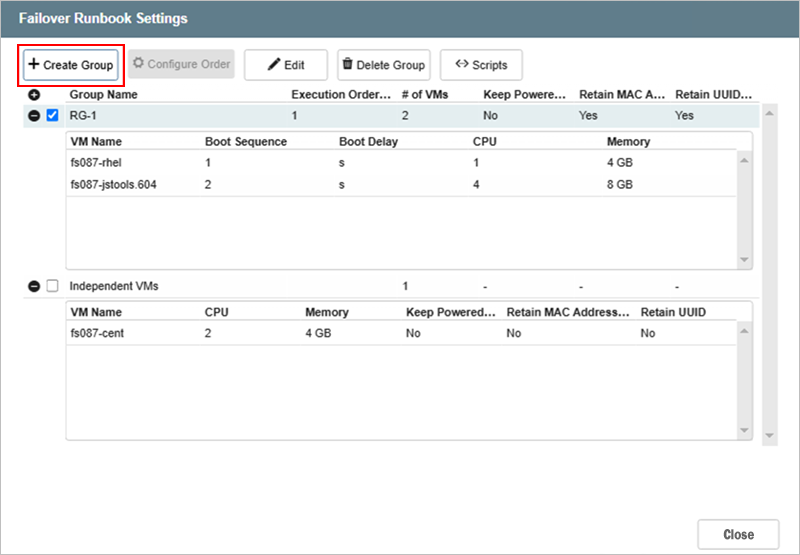800x555 pixels.
Task: Click the pencil icon on Edit button
Action: coord(274,65)
